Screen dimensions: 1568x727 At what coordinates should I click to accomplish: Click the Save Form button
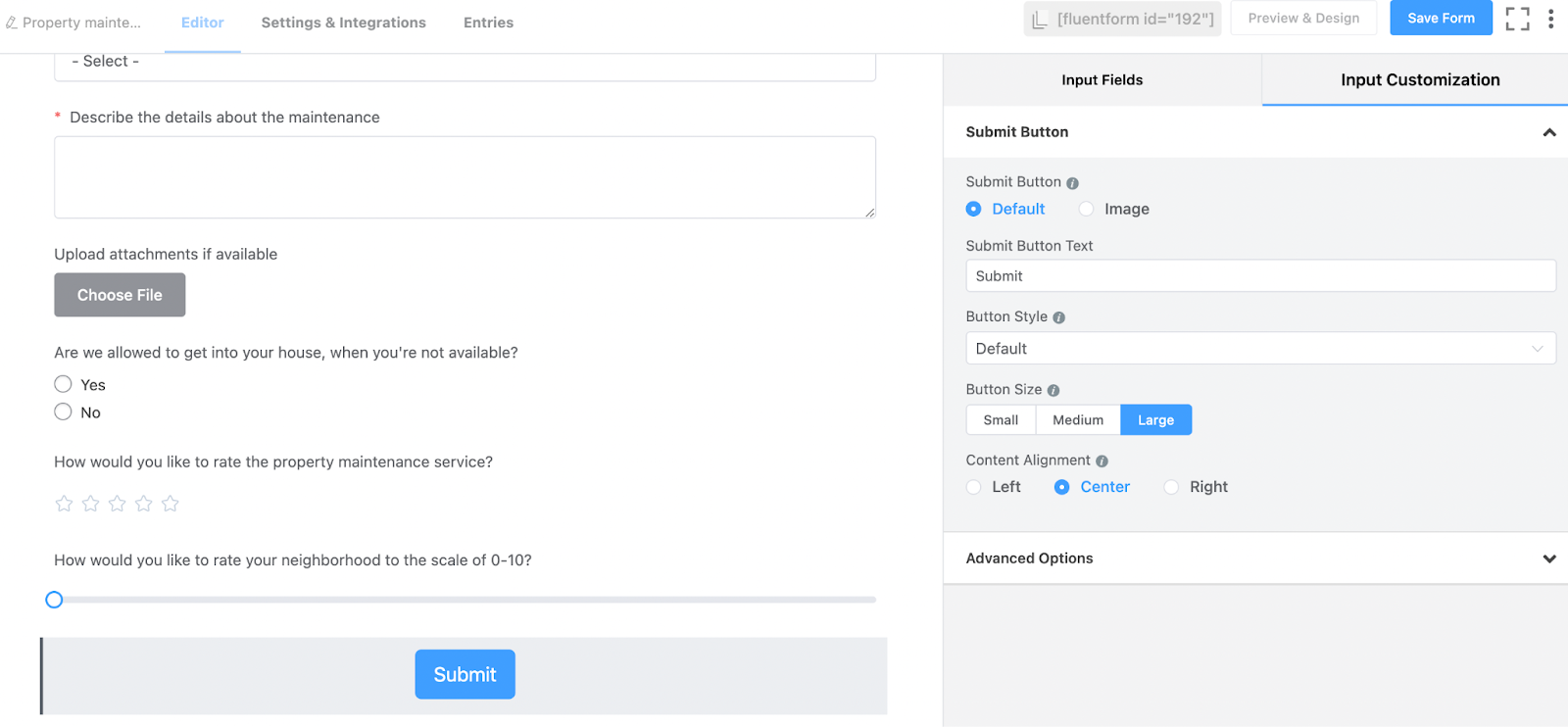[1441, 19]
